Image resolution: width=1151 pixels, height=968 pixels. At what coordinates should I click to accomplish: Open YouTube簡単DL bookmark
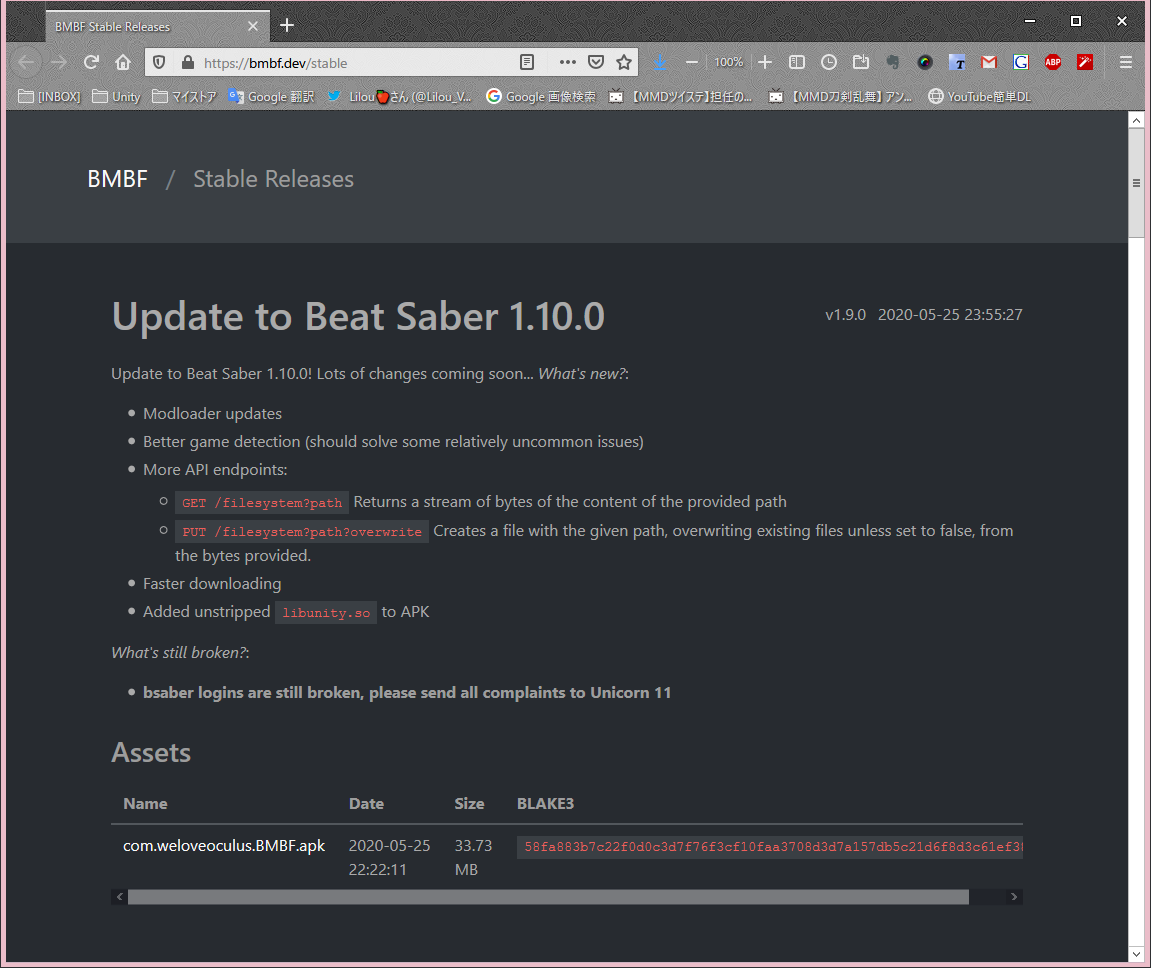pyautogui.click(x=980, y=97)
